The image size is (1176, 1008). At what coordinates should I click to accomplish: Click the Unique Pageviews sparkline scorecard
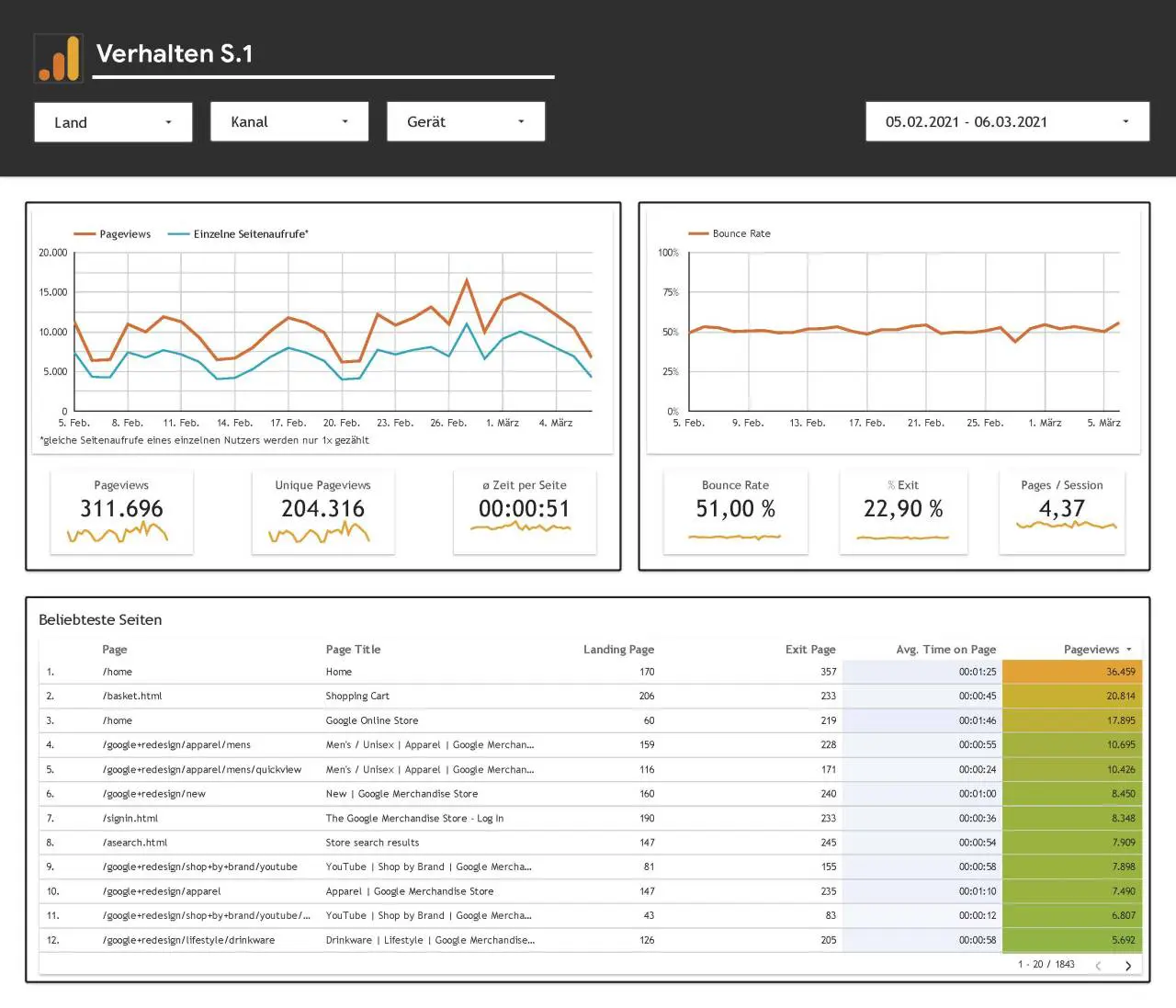(322, 512)
